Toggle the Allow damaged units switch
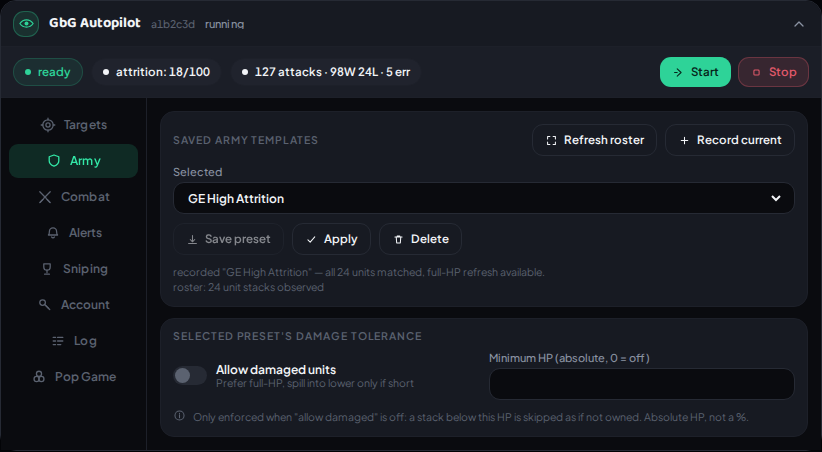822x452 pixels. (x=190, y=375)
